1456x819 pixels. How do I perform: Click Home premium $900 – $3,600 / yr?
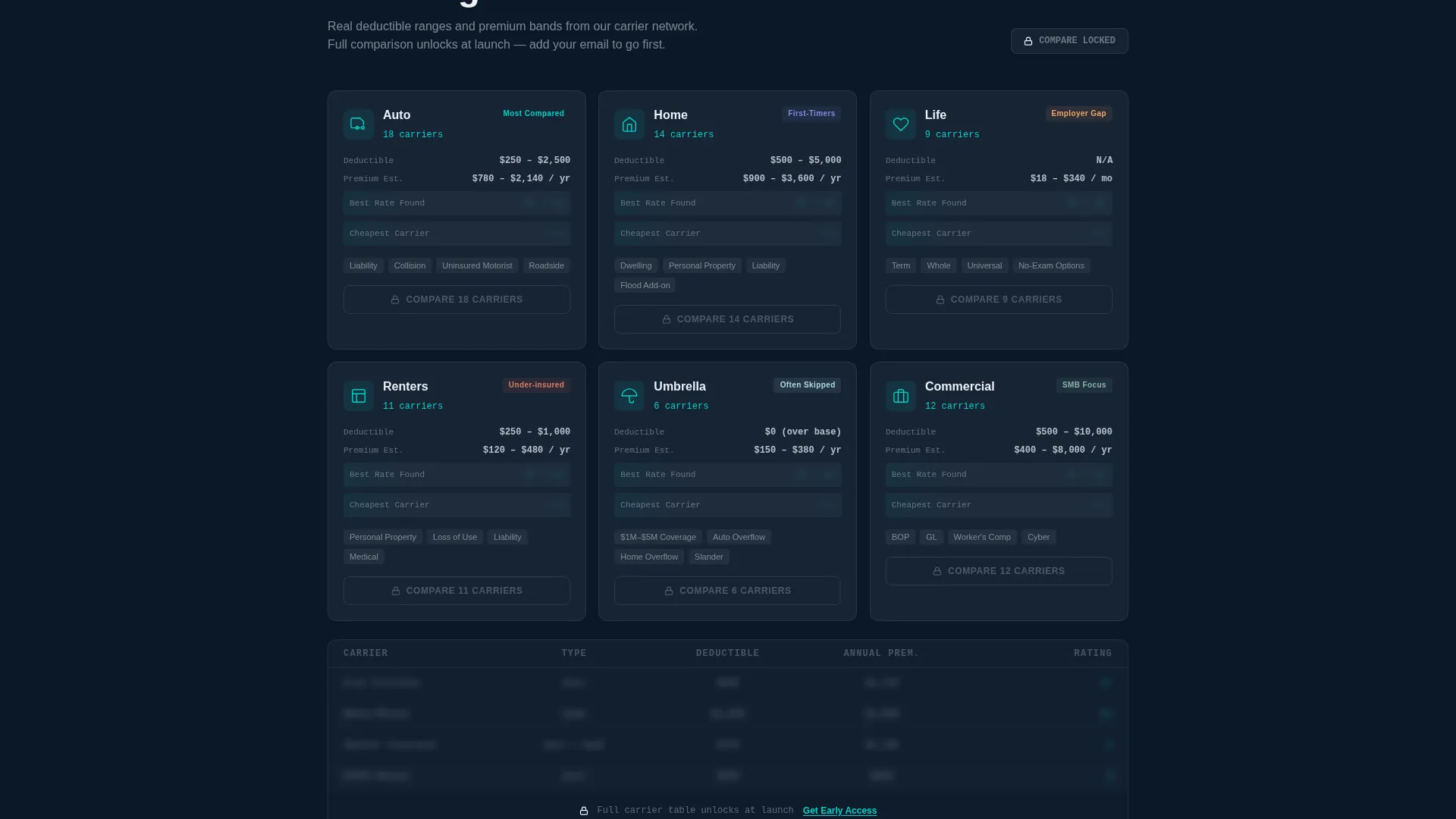(792, 179)
